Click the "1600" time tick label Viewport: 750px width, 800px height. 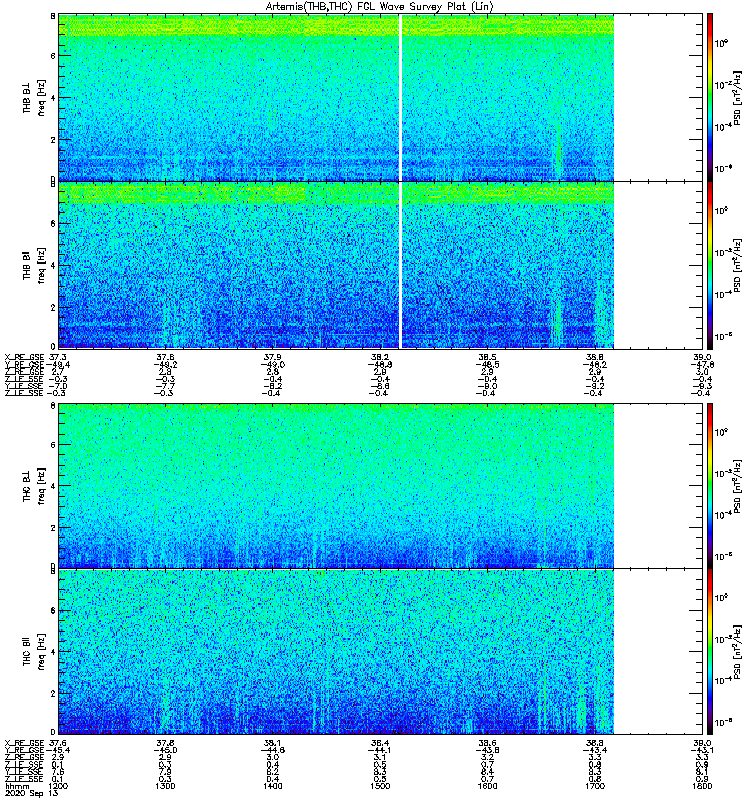tap(487, 786)
